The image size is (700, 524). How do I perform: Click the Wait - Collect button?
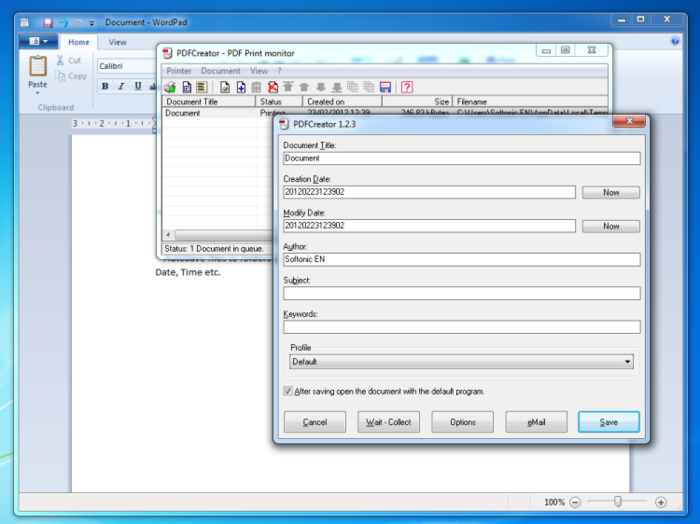388,422
